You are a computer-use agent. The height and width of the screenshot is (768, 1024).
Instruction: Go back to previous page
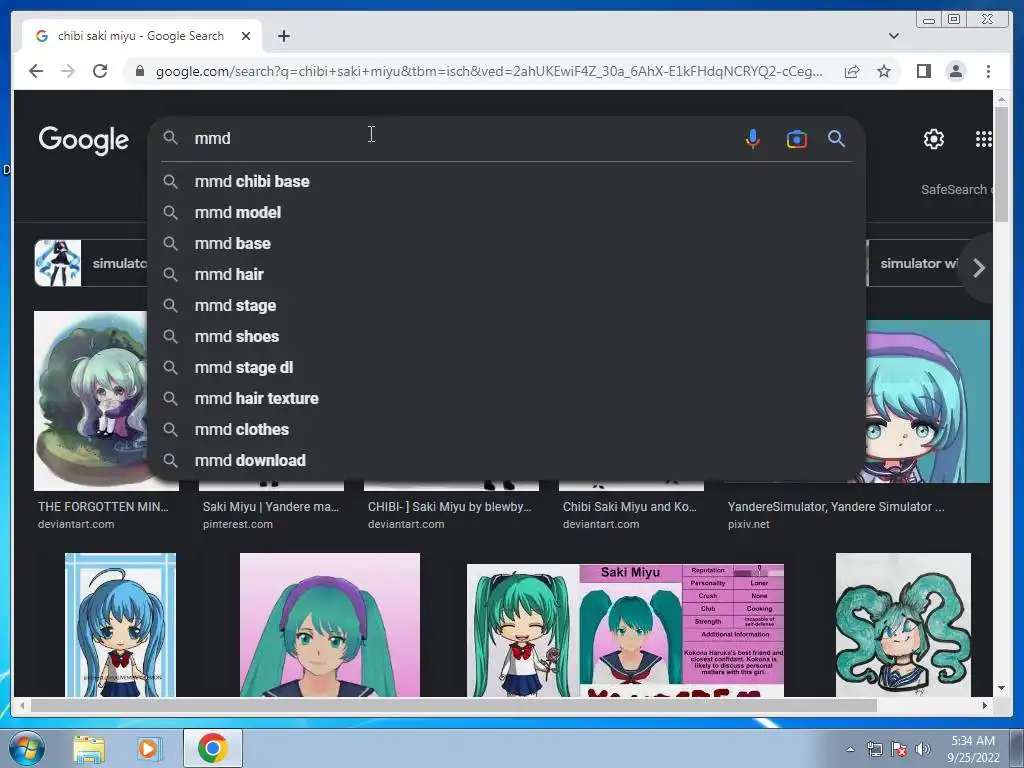pos(36,71)
